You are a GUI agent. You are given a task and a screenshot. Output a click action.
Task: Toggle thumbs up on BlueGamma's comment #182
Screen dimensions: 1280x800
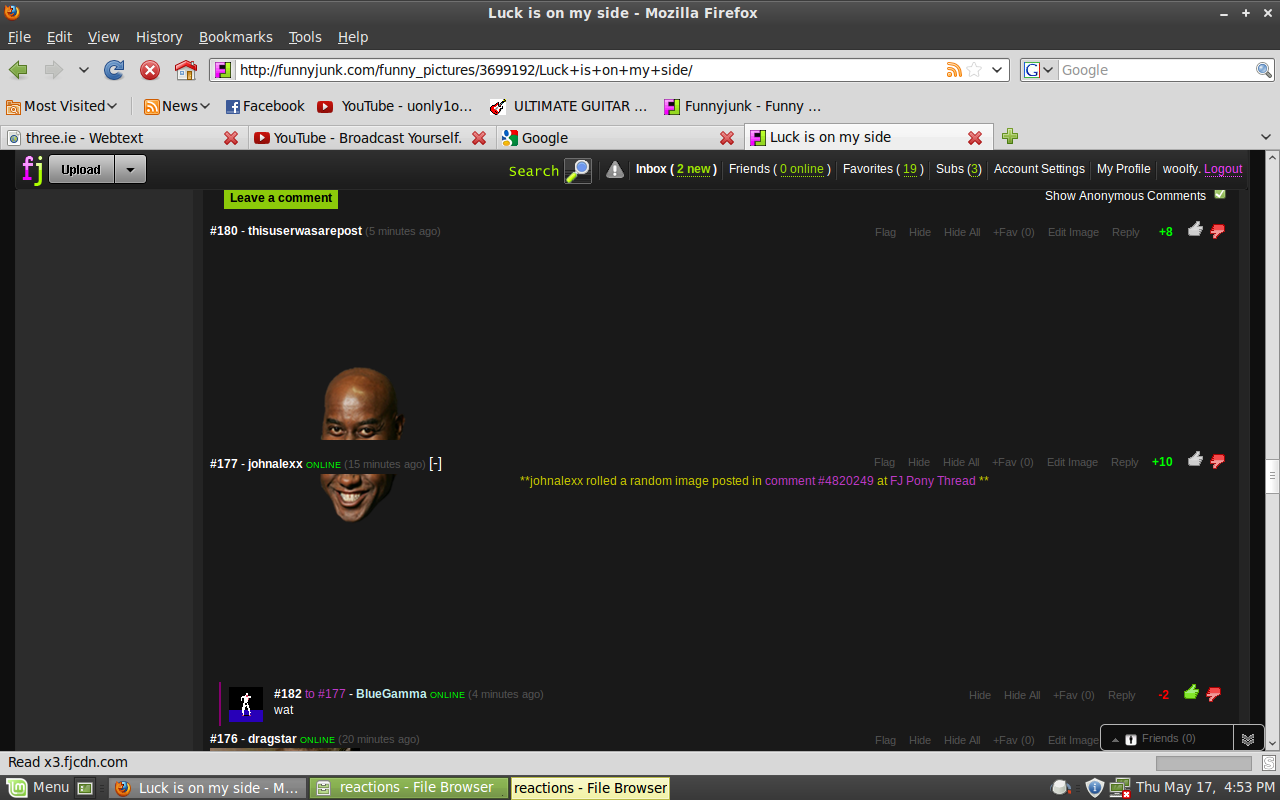(x=1191, y=693)
